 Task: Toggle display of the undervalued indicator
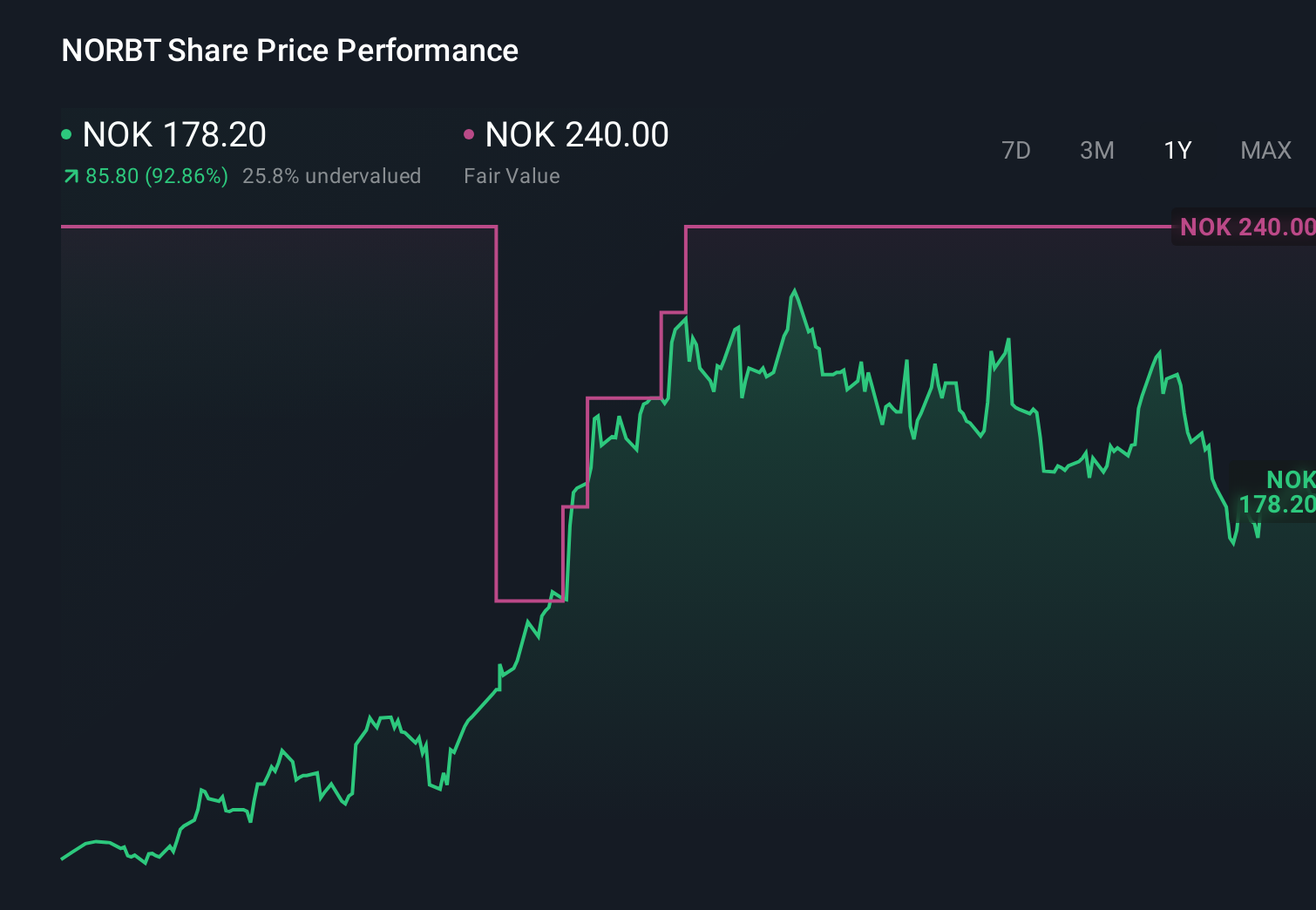point(332,175)
